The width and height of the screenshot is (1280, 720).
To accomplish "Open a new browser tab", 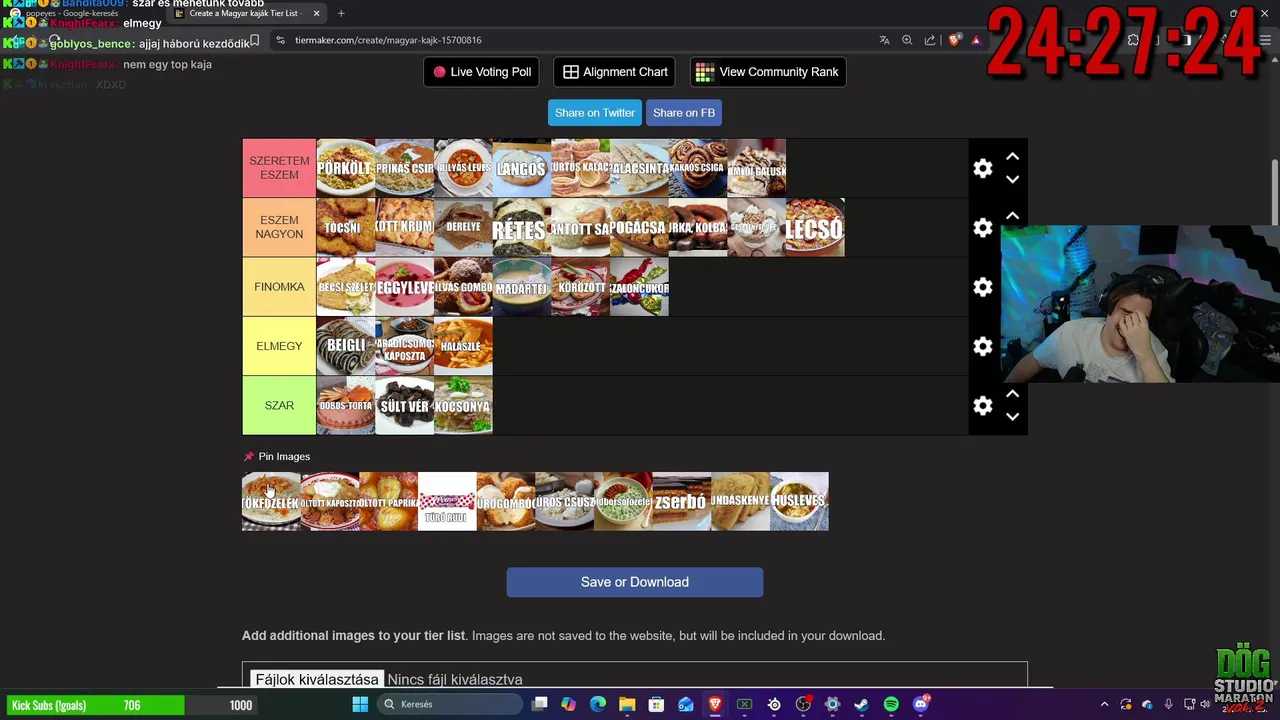I will (341, 13).
